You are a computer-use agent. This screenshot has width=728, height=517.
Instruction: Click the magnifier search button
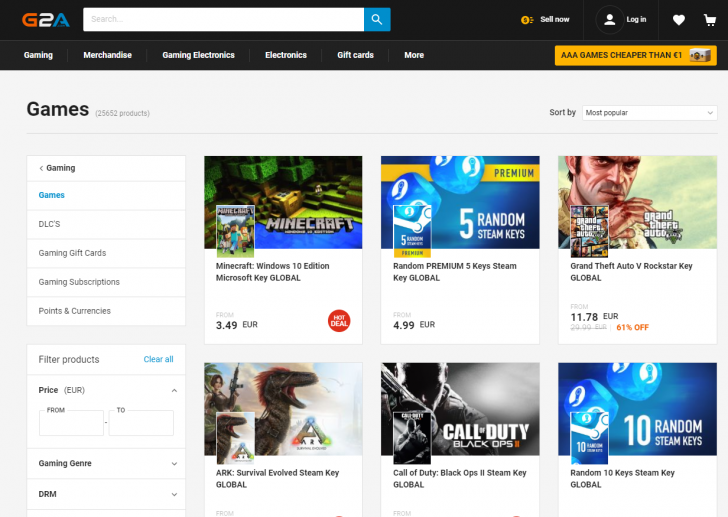[377, 19]
